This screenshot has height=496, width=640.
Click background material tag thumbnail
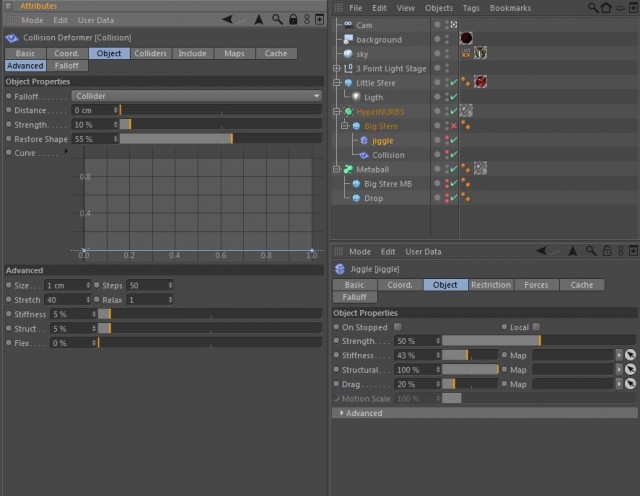pos(466,38)
